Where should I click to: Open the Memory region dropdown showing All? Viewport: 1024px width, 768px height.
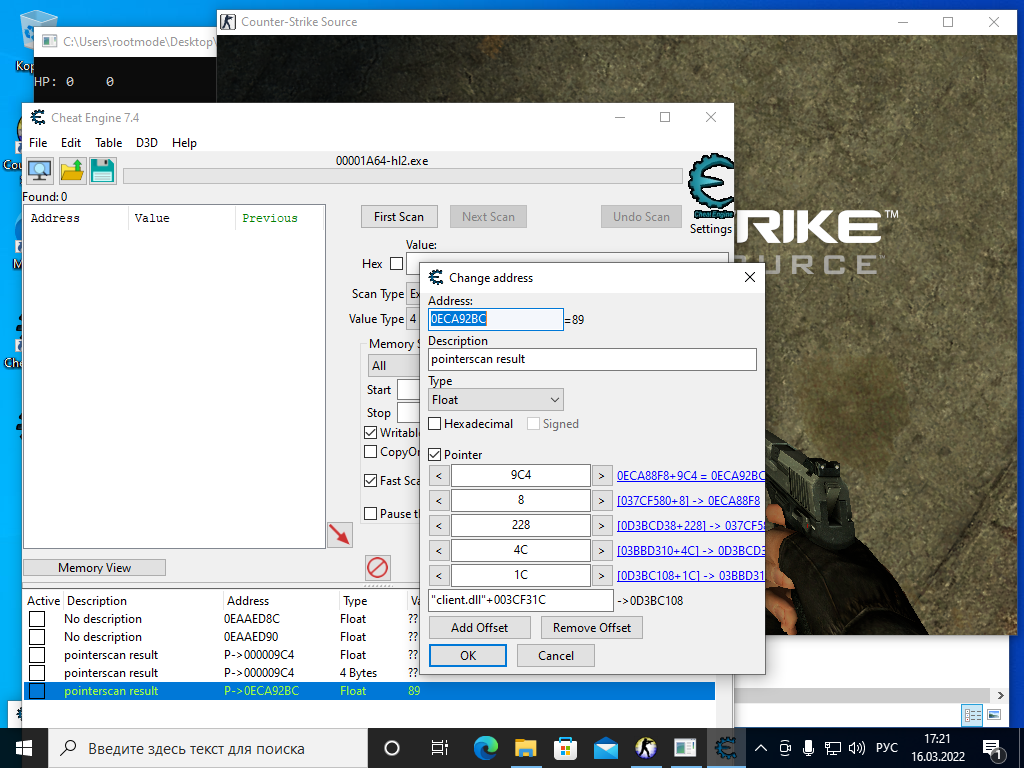(395, 366)
